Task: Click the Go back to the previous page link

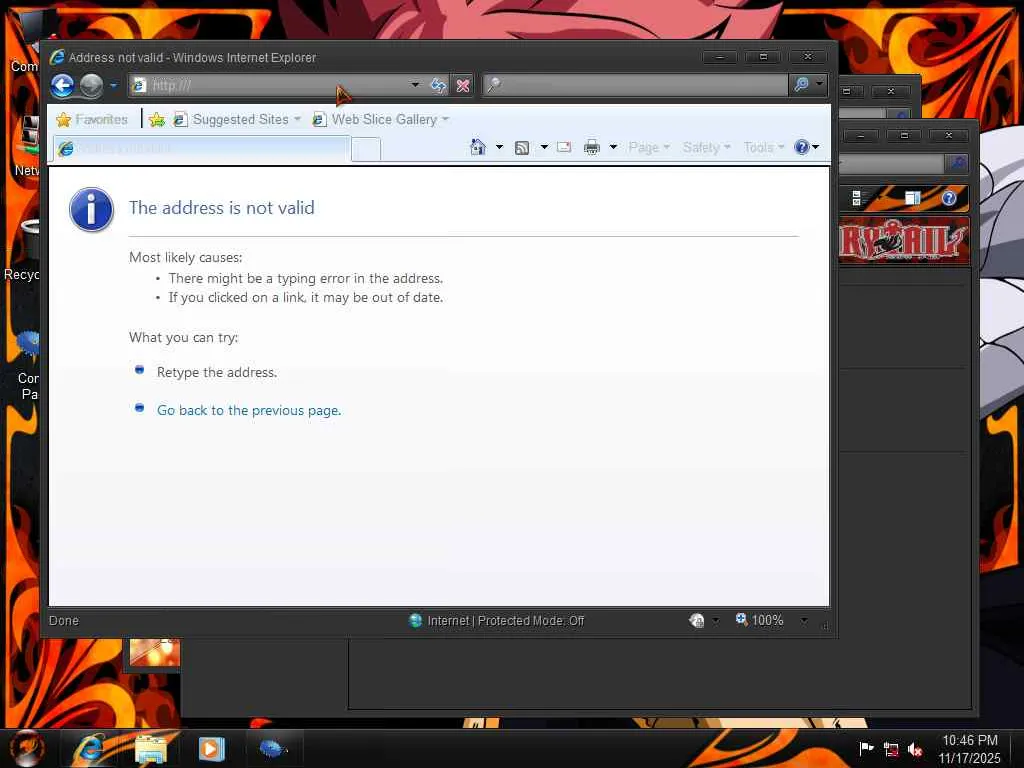Action: tap(249, 410)
